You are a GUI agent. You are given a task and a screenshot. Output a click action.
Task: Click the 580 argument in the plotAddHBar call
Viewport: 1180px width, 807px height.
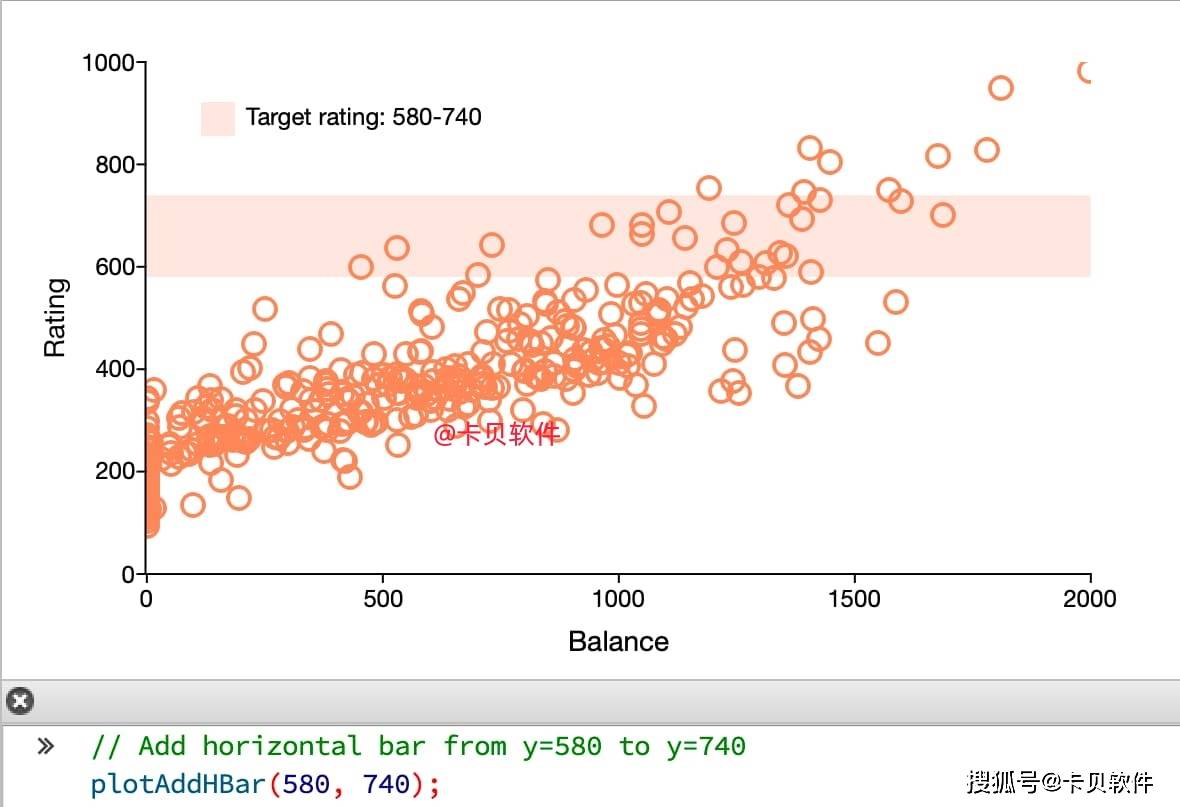[306, 783]
